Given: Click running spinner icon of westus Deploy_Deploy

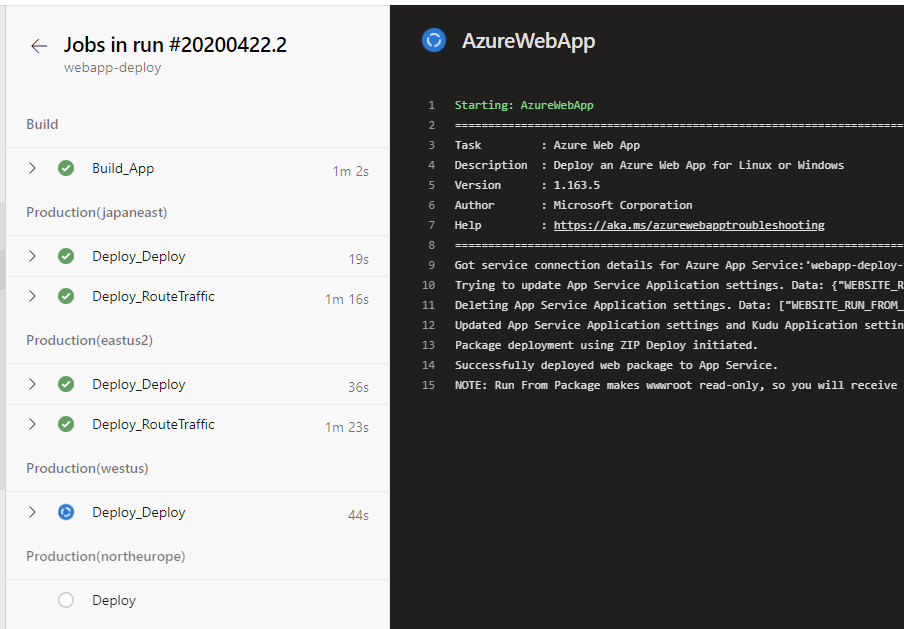Looking at the screenshot, I should pyautogui.click(x=66, y=512).
